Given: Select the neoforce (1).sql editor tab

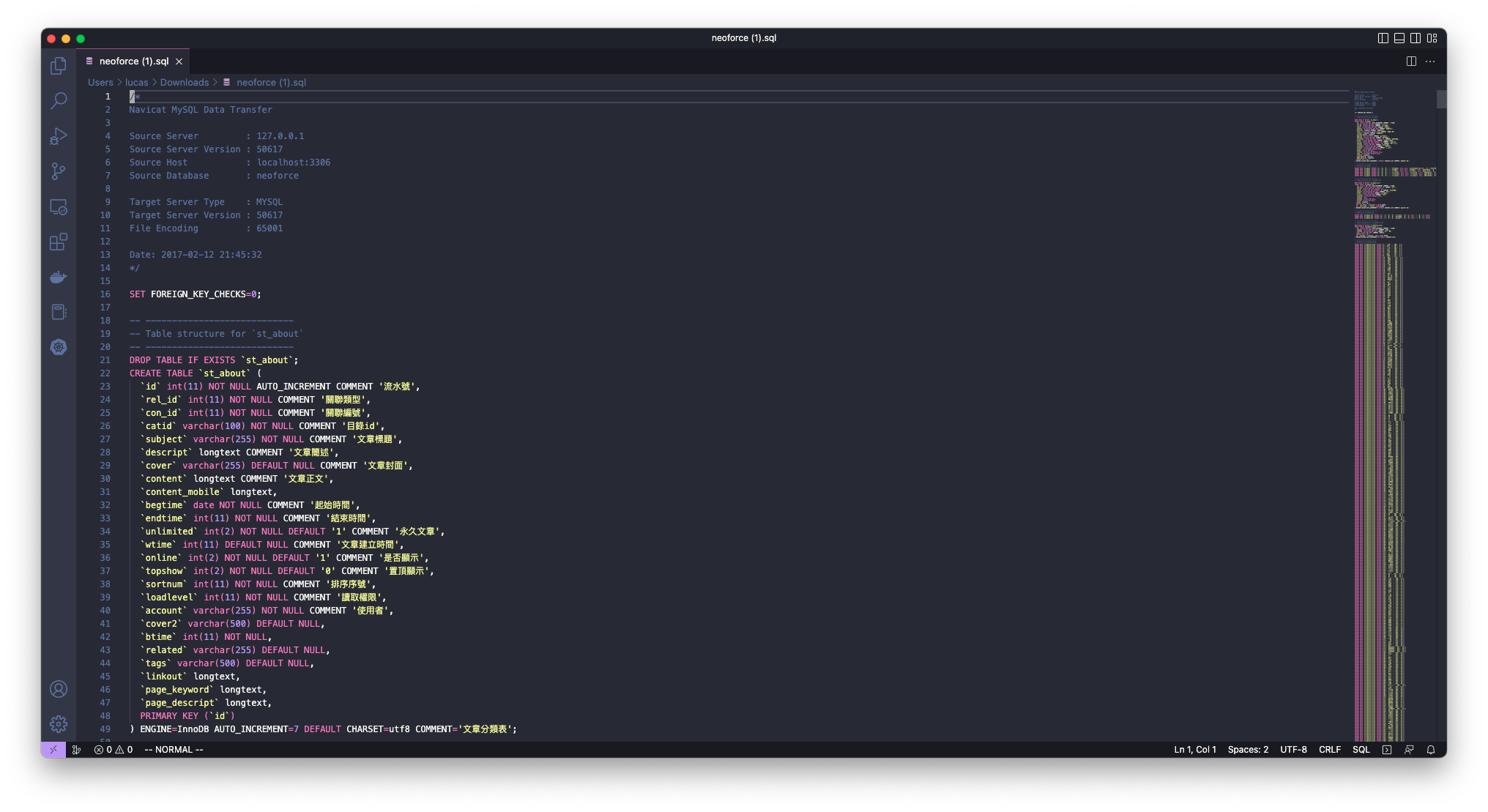Looking at the screenshot, I should click(133, 62).
